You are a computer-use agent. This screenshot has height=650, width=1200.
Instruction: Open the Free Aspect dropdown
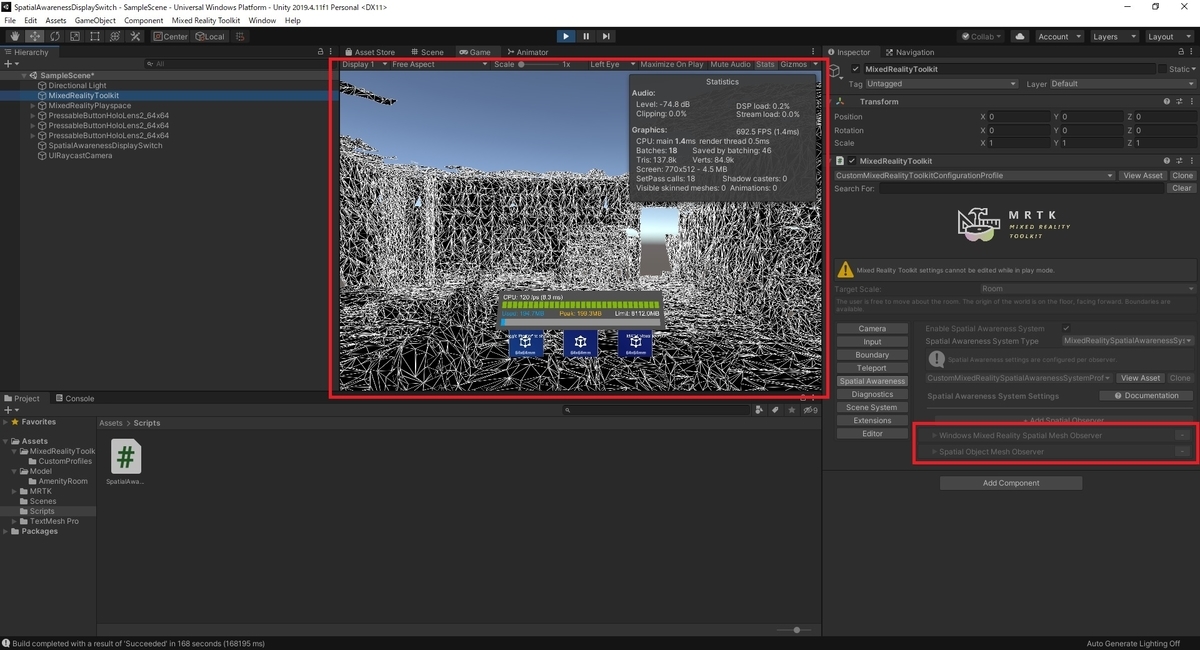(x=439, y=64)
